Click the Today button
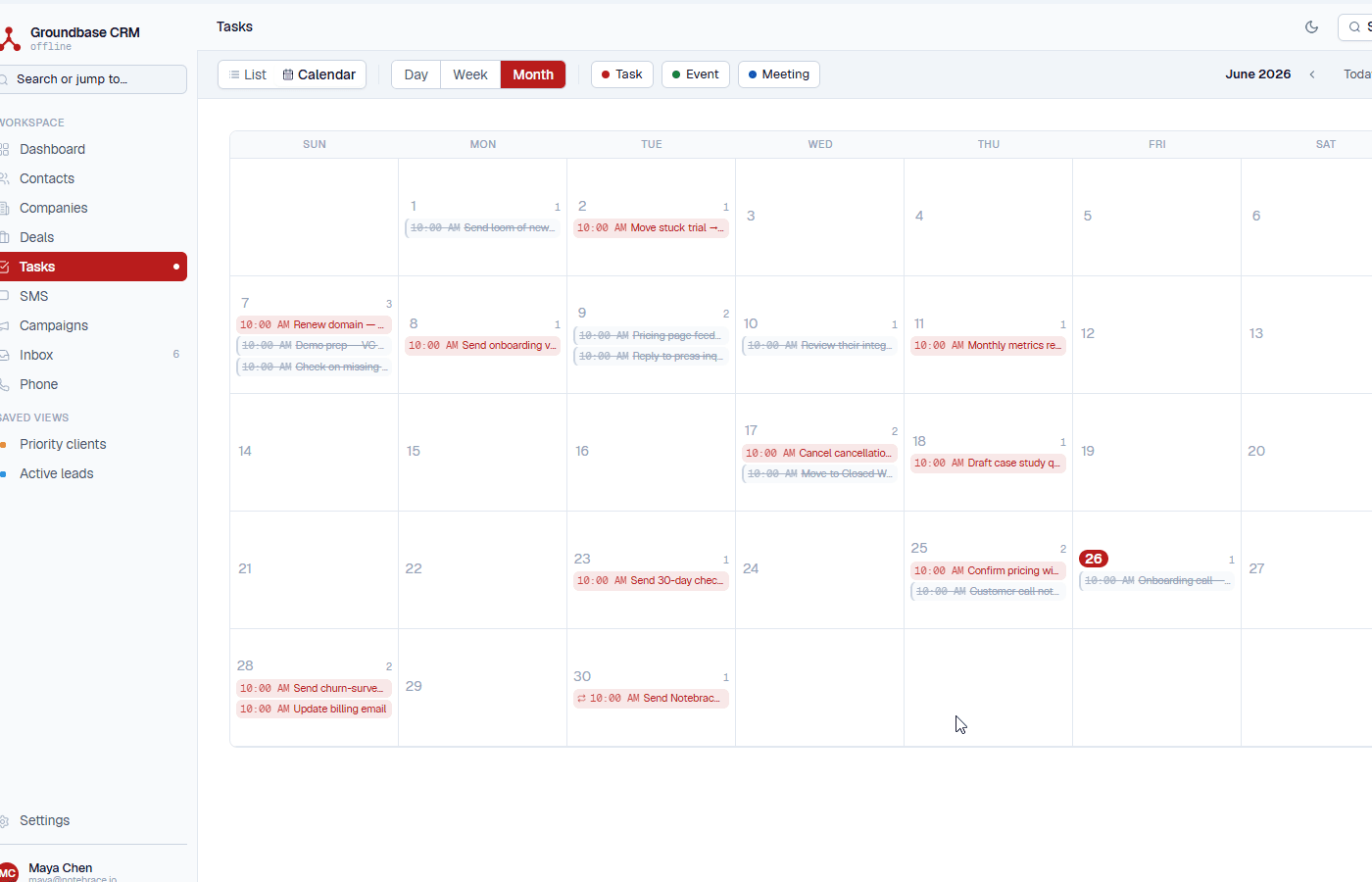This screenshot has height=882, width=1372. pos(1356,74)
